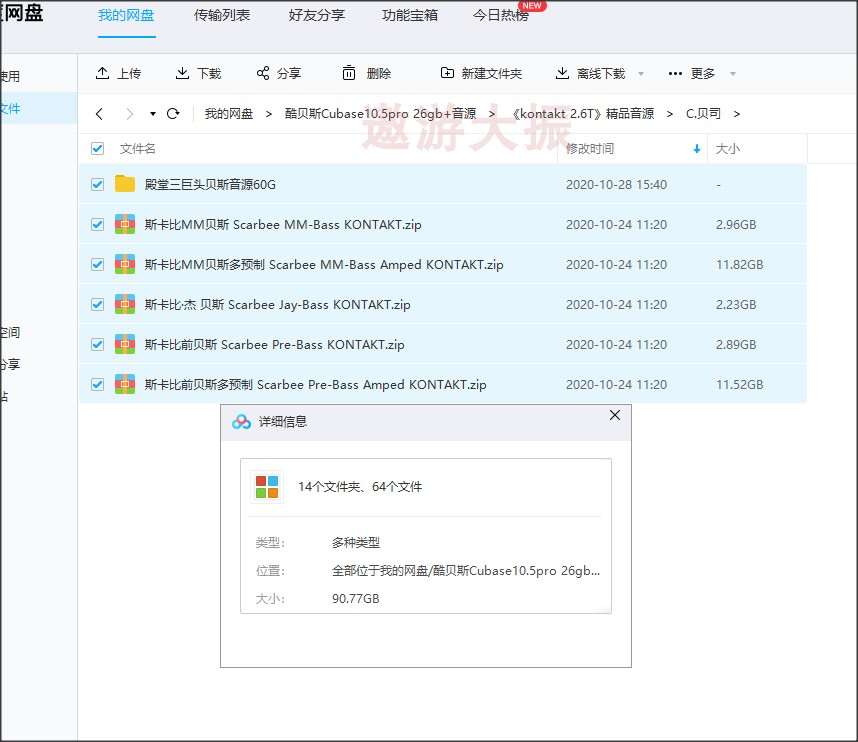Uncheck the MM-Bass Amped KONTAKT.zip checkbox

97,264
